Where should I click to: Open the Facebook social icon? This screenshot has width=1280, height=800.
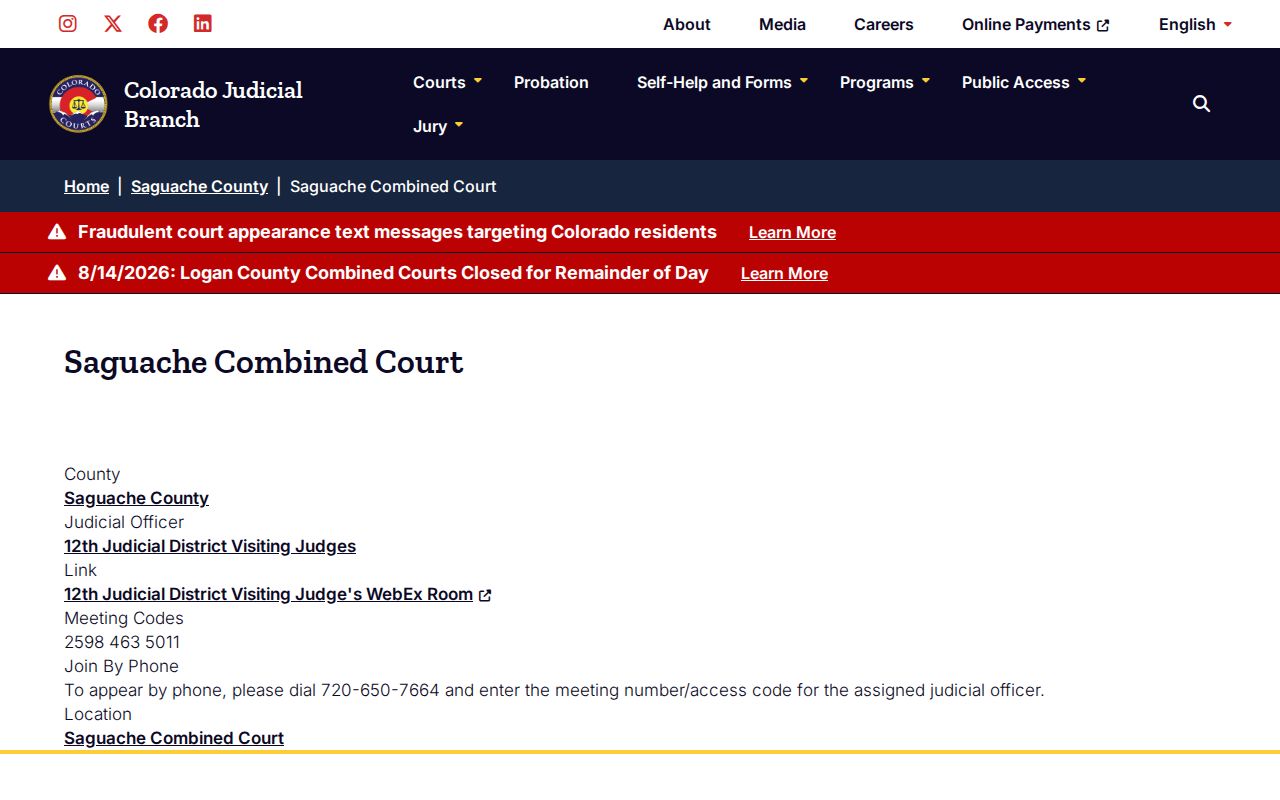coord(158,24)
